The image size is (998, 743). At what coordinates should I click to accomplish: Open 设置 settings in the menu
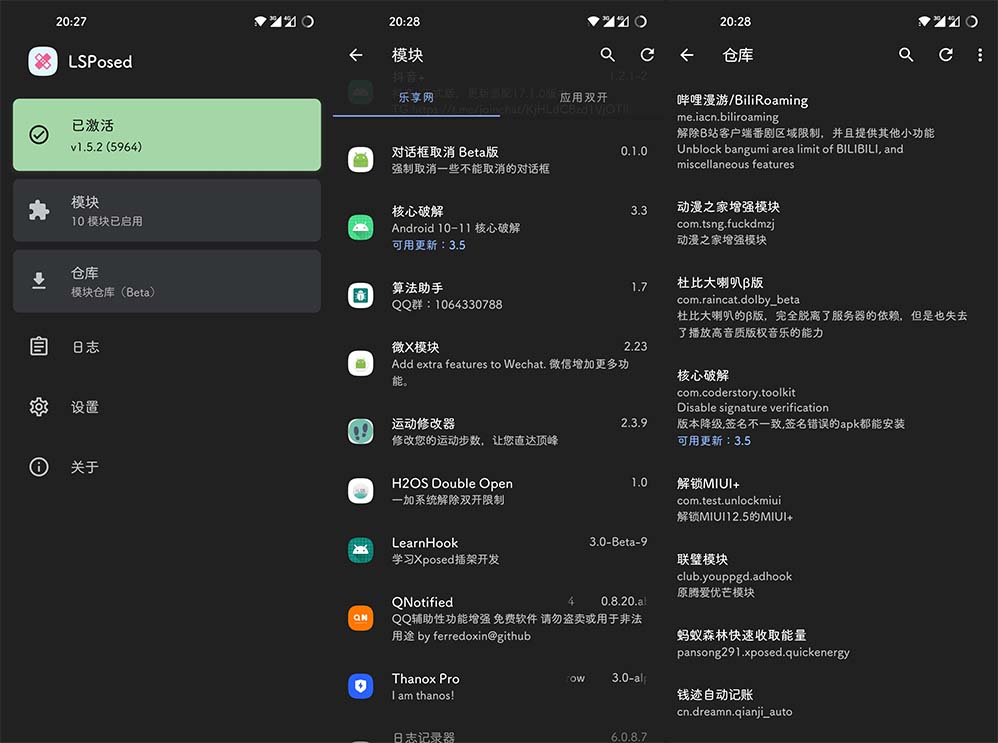tap(85, 407)
